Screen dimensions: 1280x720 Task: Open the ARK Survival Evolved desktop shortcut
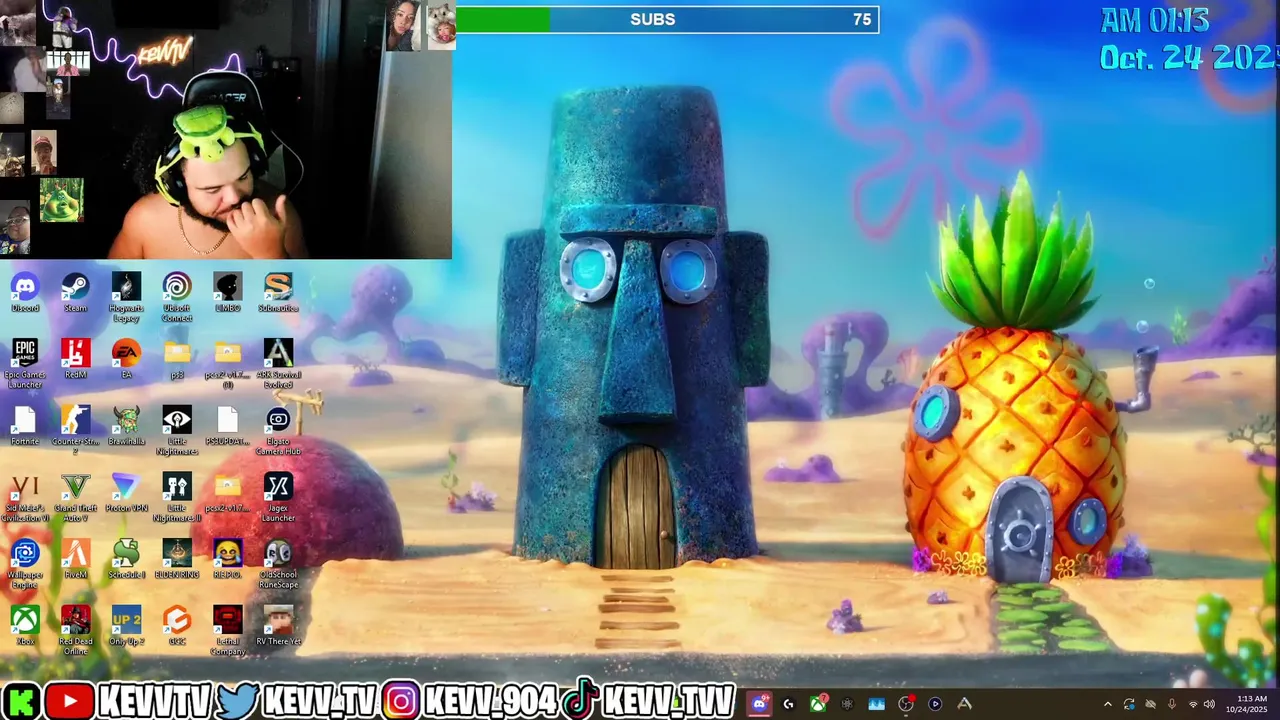(278, 364)
